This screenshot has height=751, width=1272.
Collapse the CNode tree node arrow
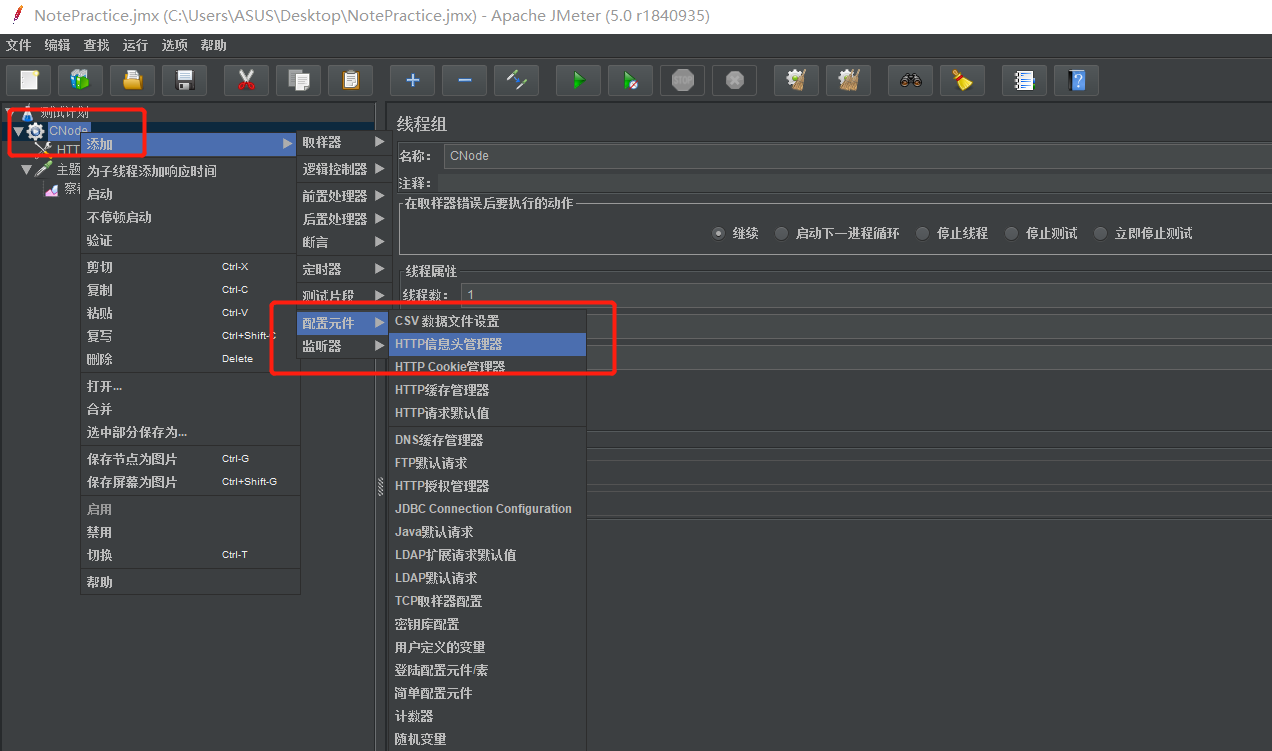pos(18,131)
